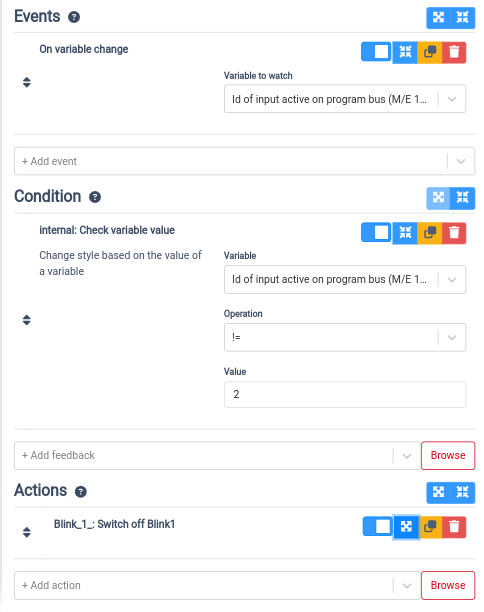
Task: Collapse all items in Actions section
Action: 463,493
